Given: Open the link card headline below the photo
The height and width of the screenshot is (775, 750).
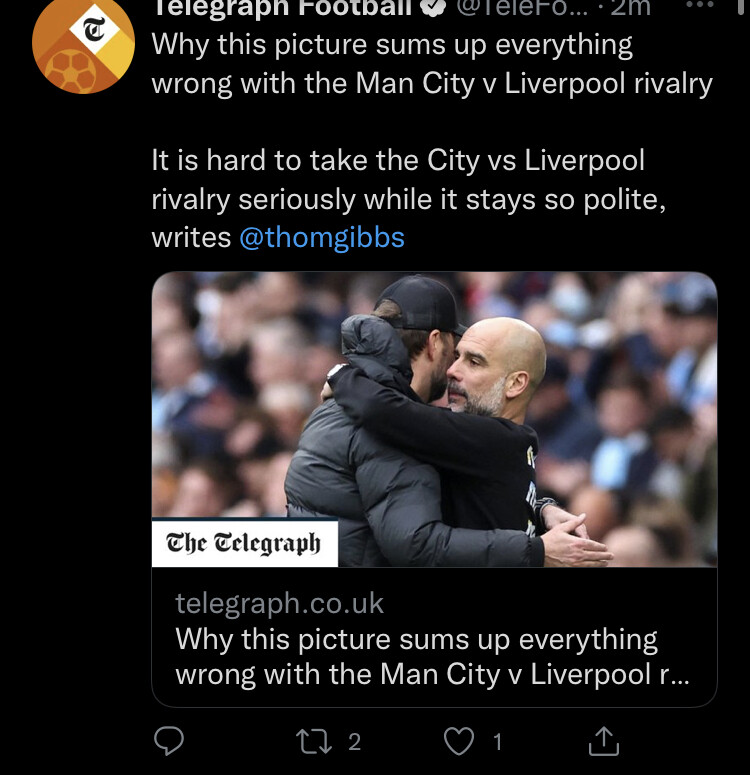Looking at the screenshot, I should point(432,656).
